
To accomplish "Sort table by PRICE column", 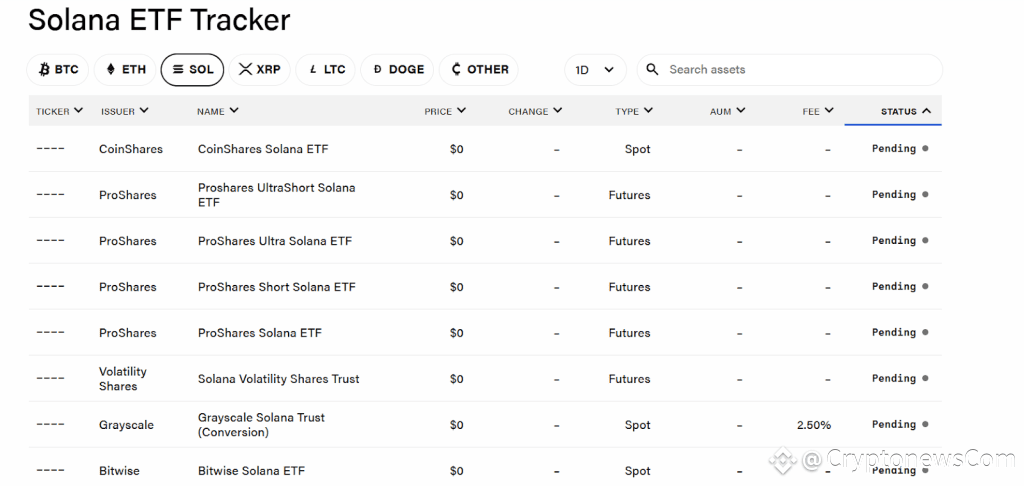I will tap(445, 111).
